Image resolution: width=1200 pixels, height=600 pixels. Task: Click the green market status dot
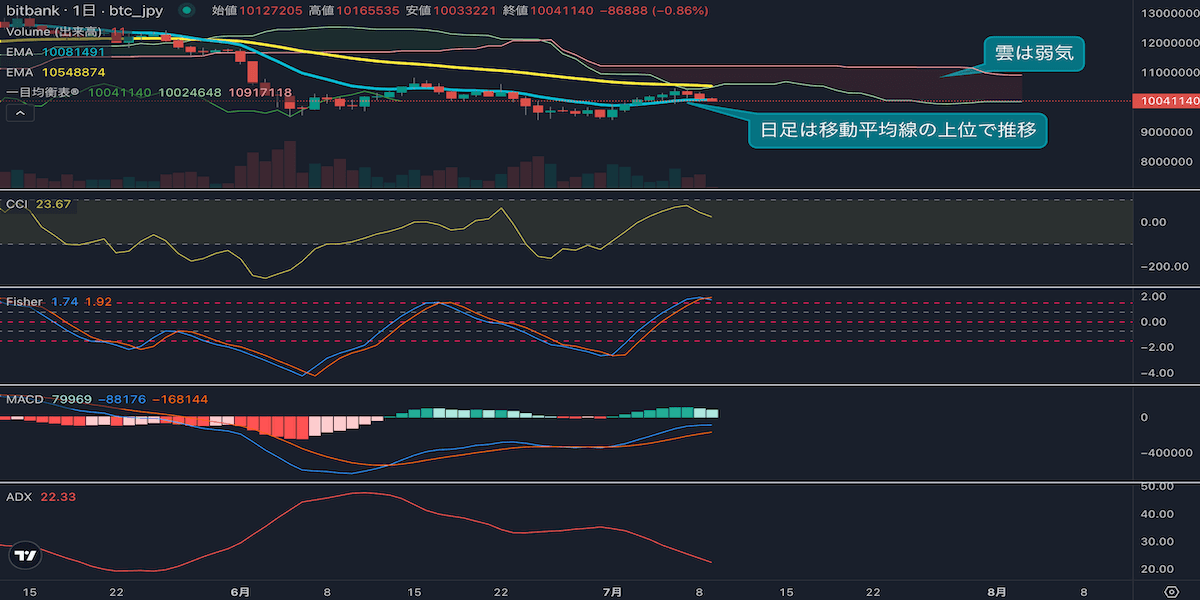(187, 10)
